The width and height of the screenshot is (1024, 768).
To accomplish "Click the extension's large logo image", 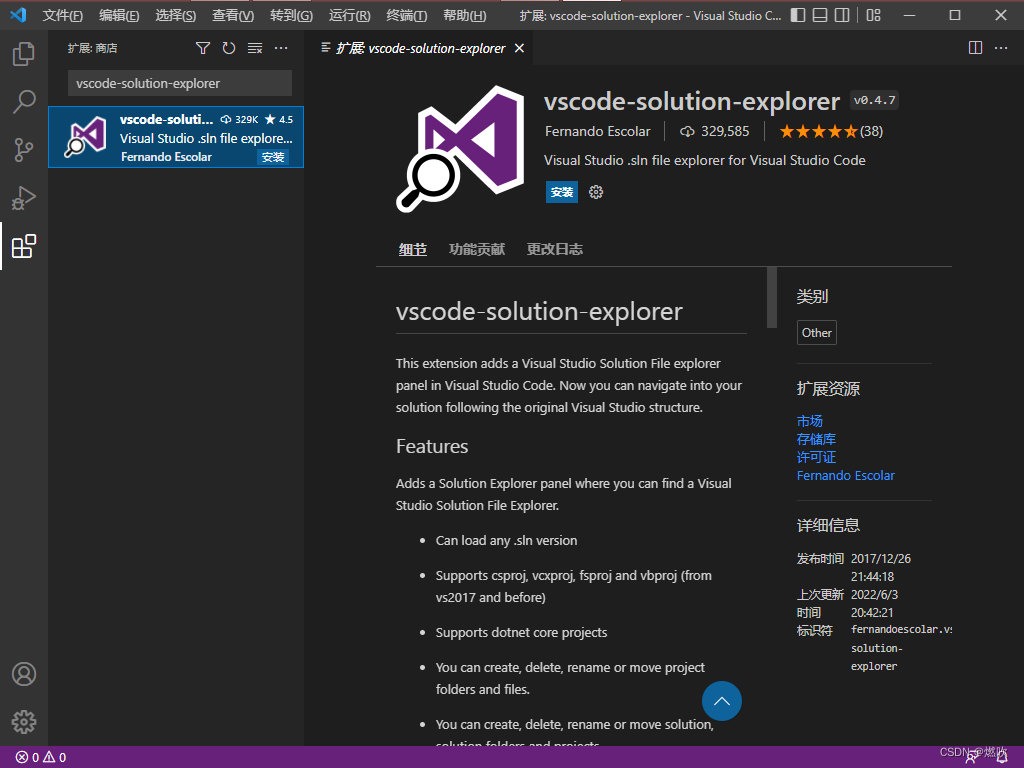I will (x=460, y=149).
